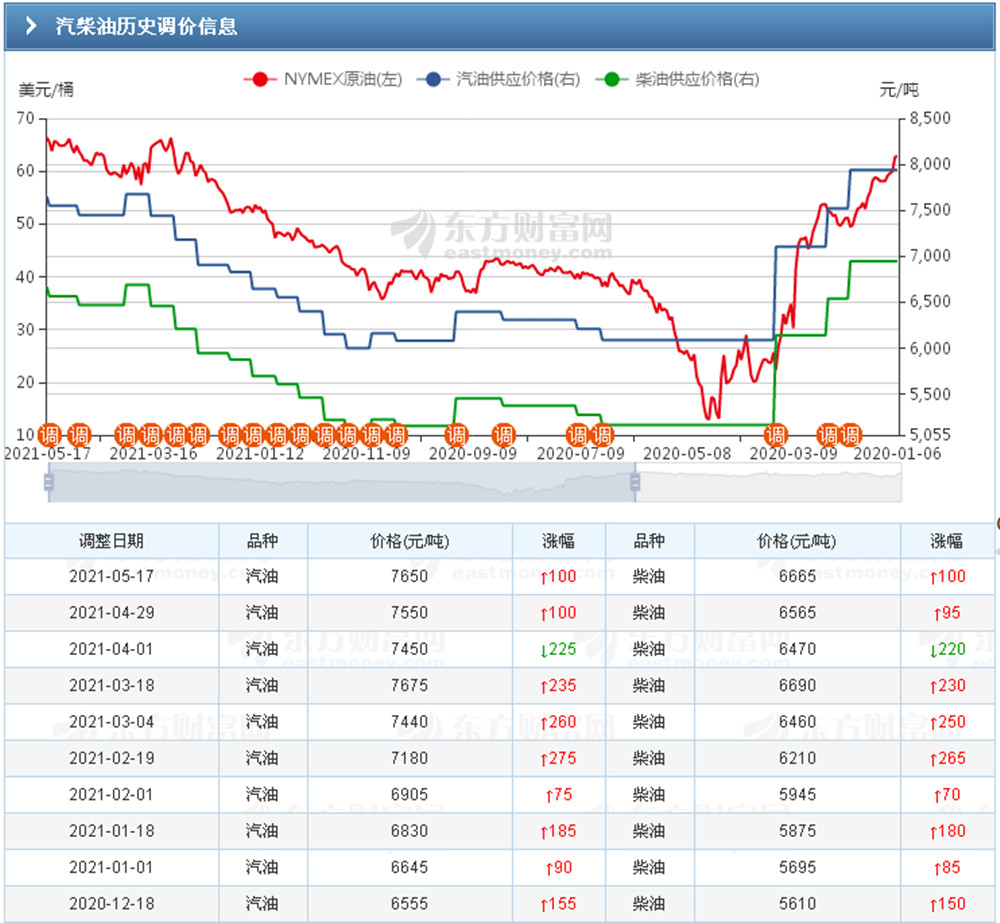Click the 汽柴油历史调价信息 panel title
The width and height of the screenshot is (1000, 923).
(x=146, y=26)
